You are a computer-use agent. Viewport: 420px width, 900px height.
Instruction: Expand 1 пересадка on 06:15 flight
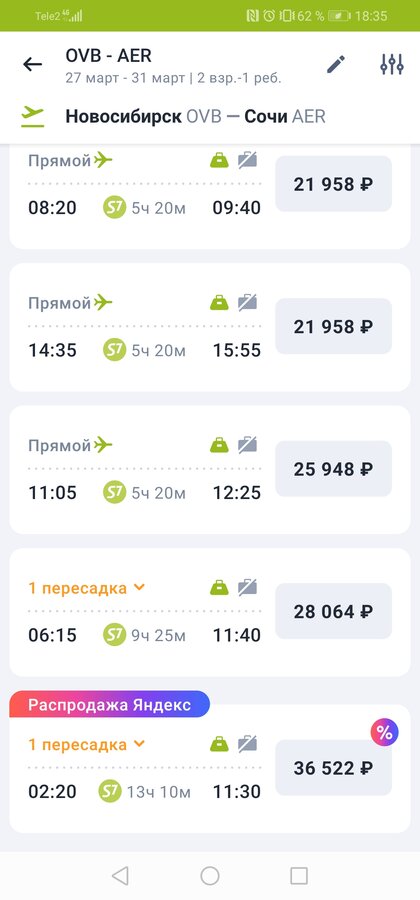pos(87,588)
